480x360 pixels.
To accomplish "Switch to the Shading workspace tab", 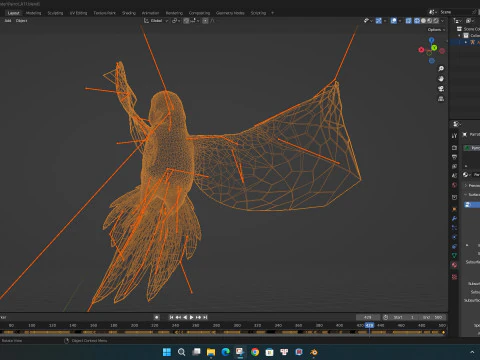I will tap(129, 13).
